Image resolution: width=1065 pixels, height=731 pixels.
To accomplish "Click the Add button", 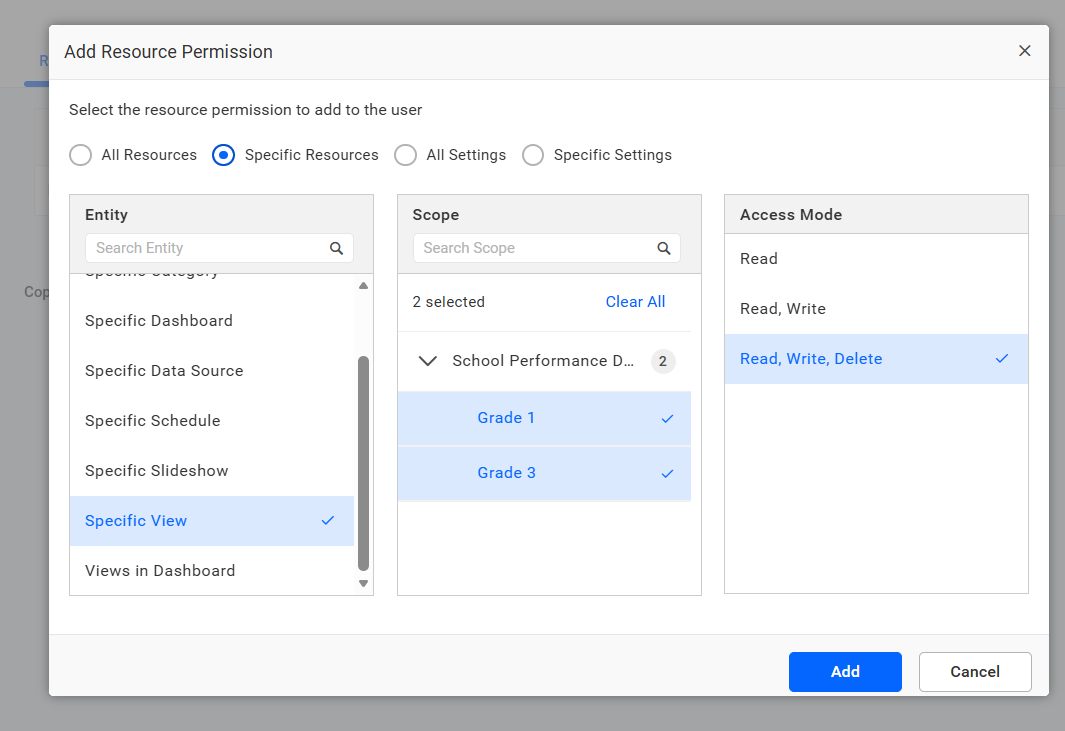I will (x=845, y=672).
